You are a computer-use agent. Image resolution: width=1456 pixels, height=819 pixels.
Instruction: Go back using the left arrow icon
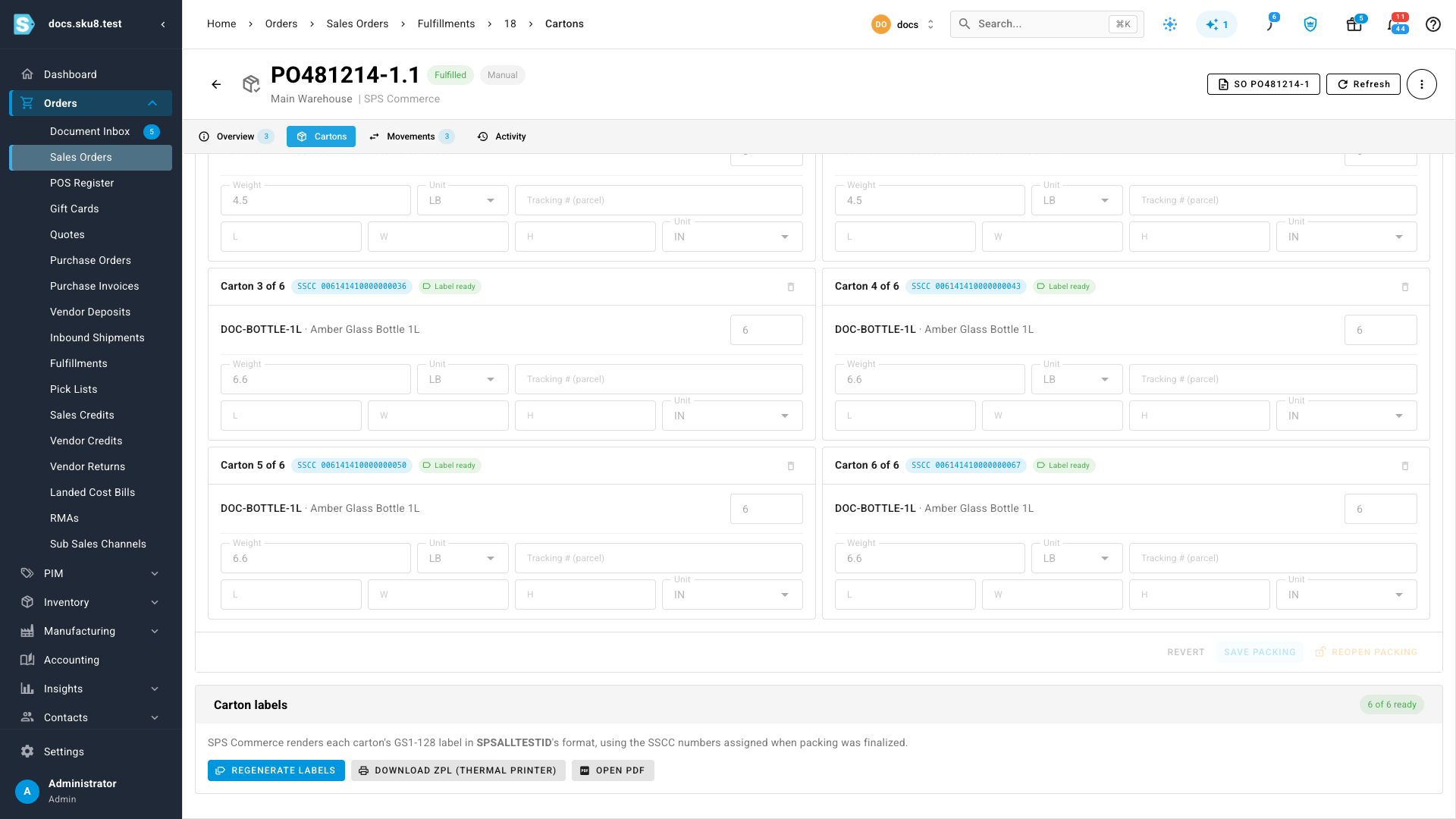(x=216, y=84)
